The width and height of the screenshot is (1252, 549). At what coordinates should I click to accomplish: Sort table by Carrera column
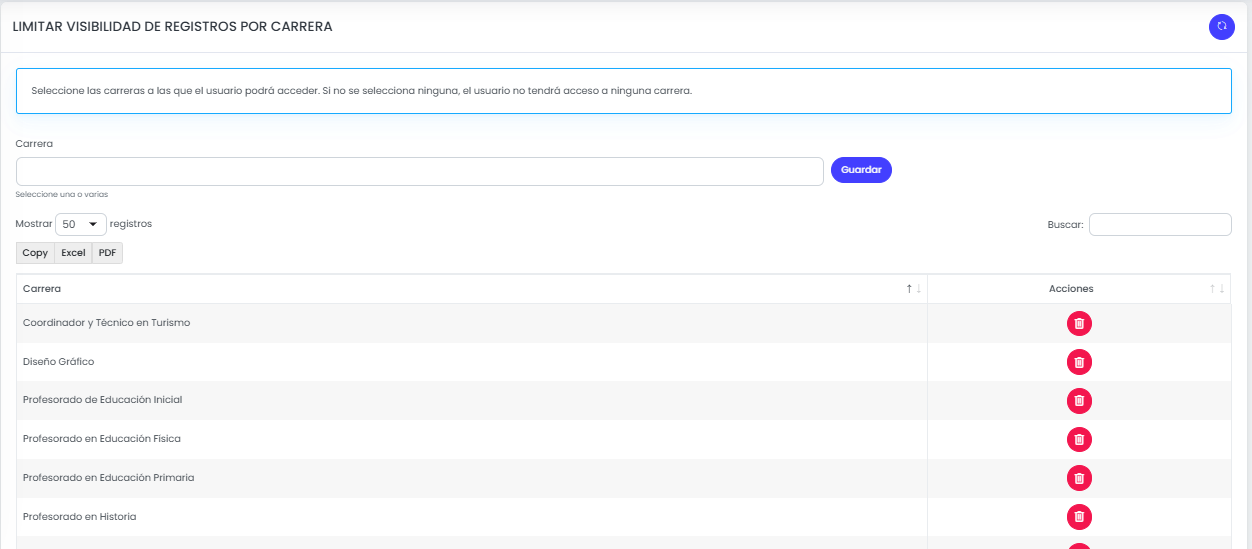click(472, 289)
